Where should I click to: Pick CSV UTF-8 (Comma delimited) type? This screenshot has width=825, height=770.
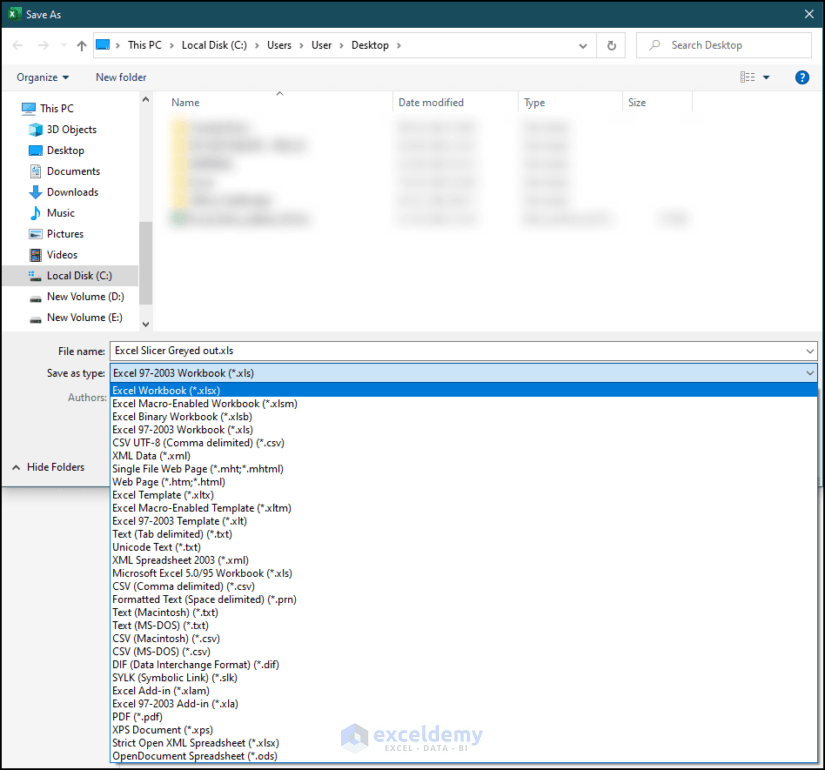click(464, 443)
